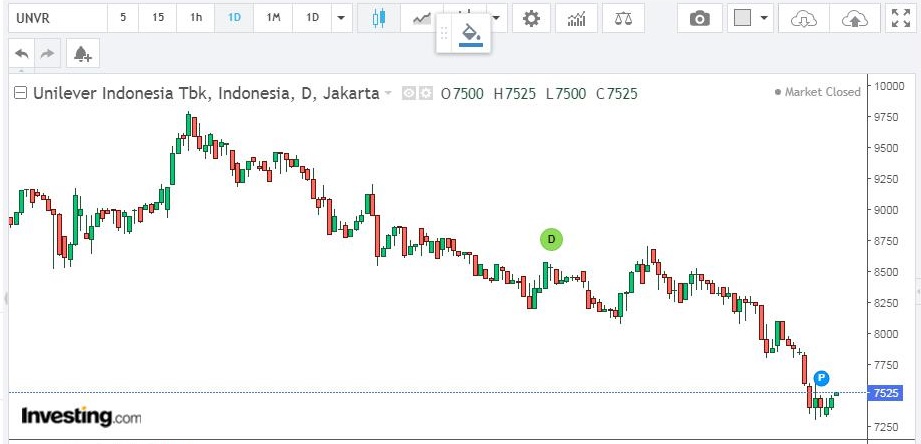921x444 pixels.
Task: Select the 1h interval
Action: (196, 18)
